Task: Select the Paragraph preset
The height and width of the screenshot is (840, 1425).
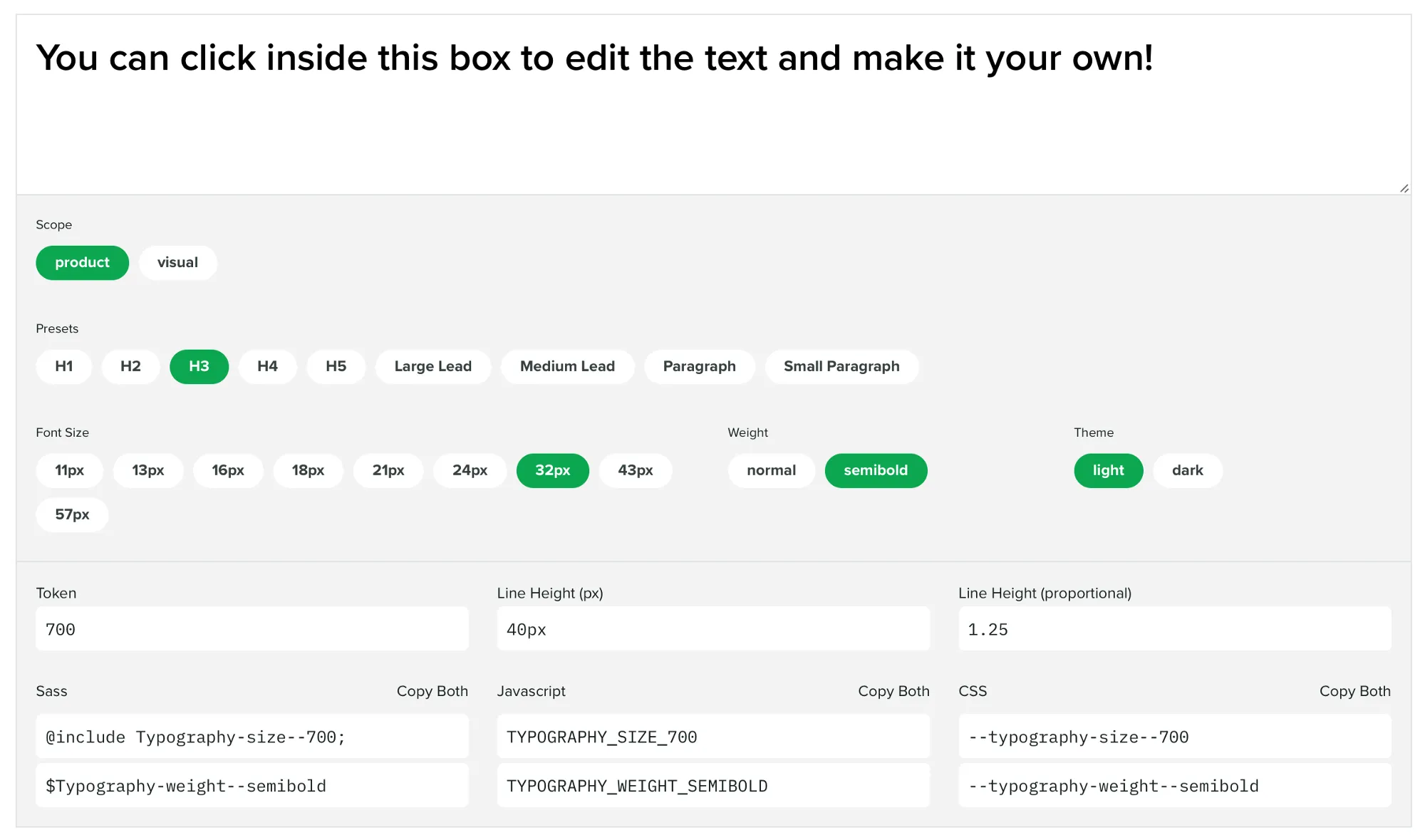Action: click(x=699, y=366)
